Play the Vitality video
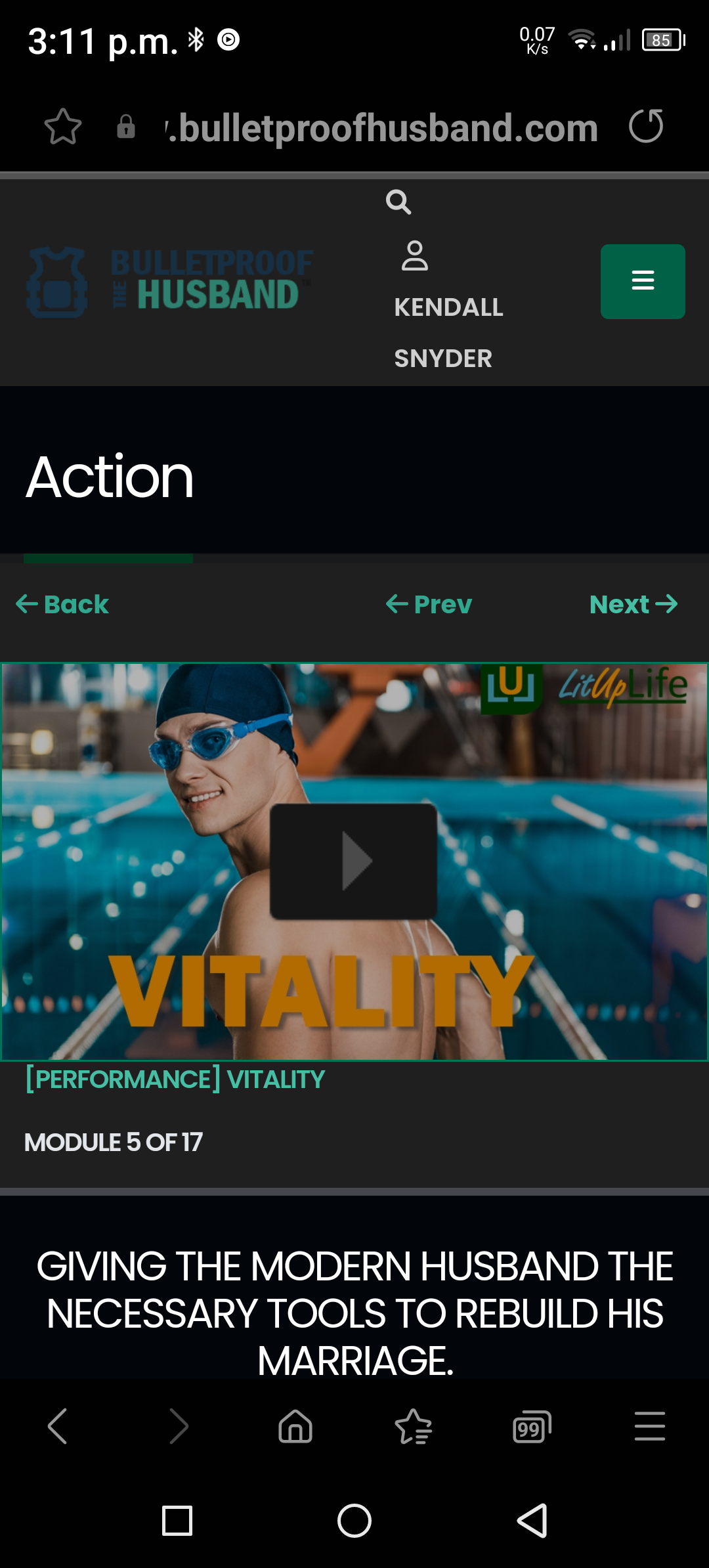This screenshot has height=1568, width=709. [354, 861]
